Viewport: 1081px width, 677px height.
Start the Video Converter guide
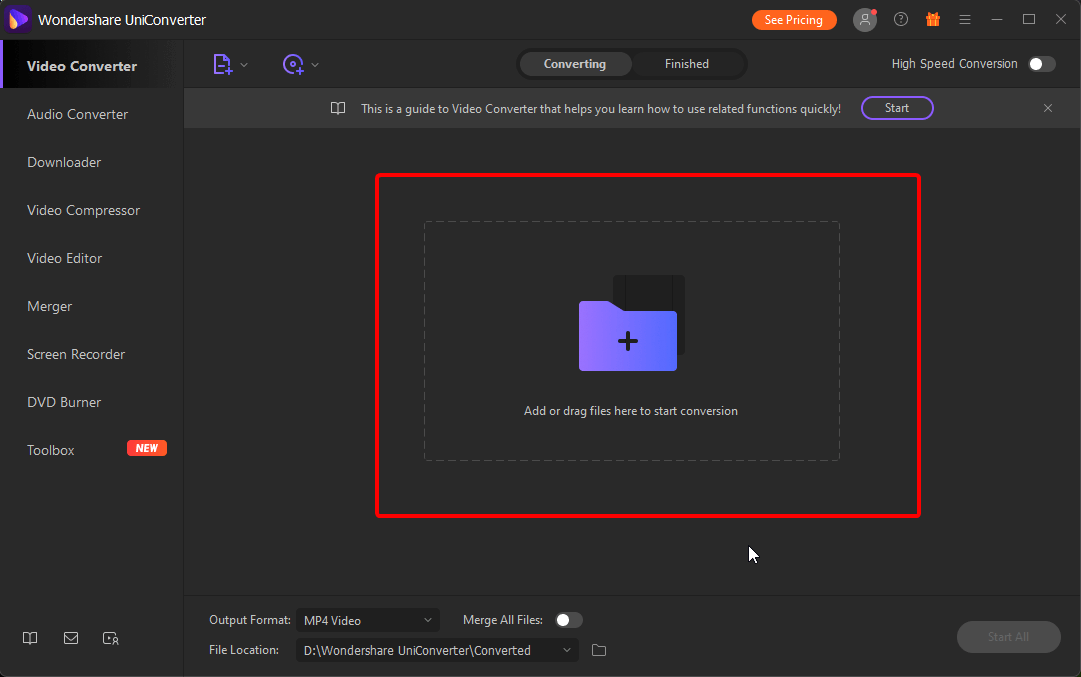897,108
